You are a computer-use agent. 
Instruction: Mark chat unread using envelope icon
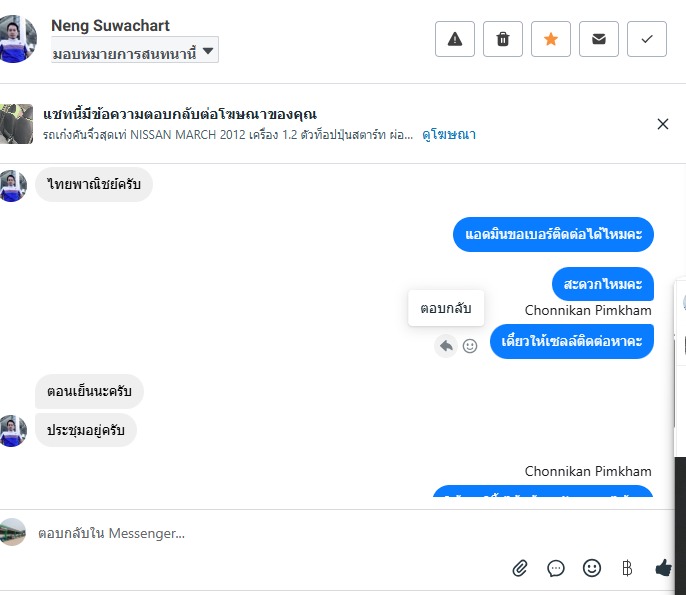599,39
